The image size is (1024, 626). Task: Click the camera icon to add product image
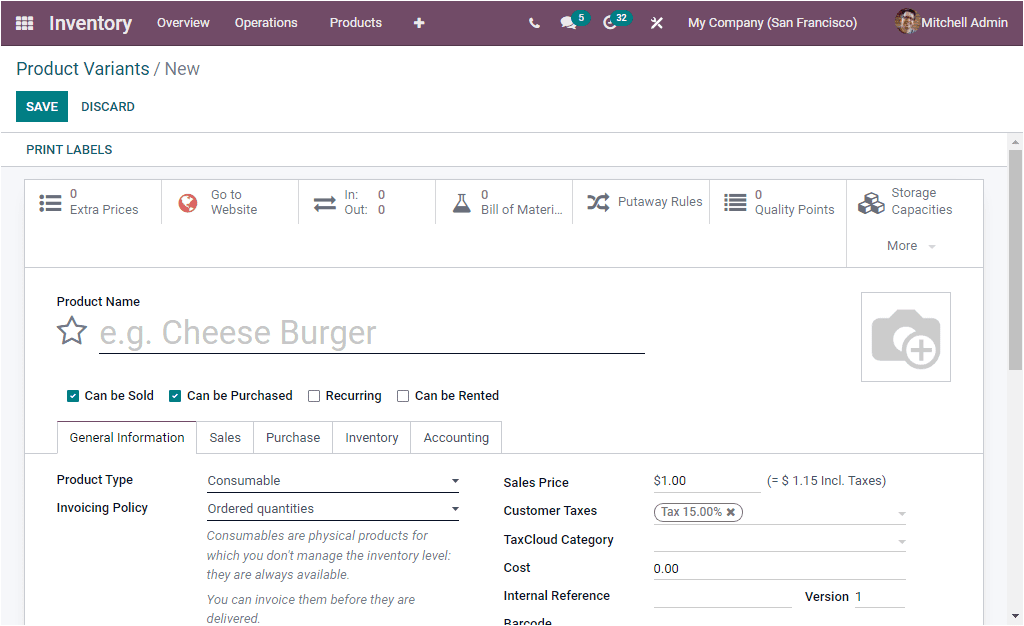coord(905,336)
